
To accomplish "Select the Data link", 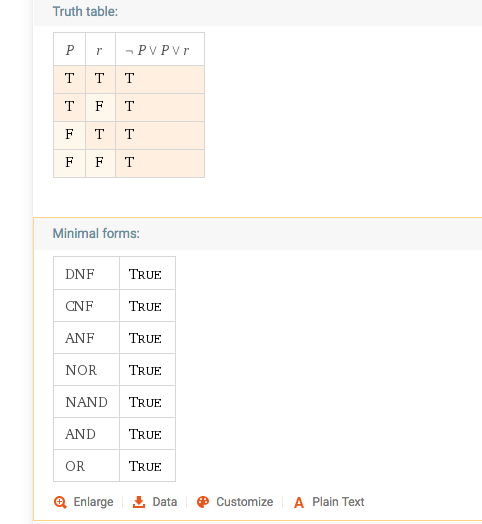I will (164, 502).
